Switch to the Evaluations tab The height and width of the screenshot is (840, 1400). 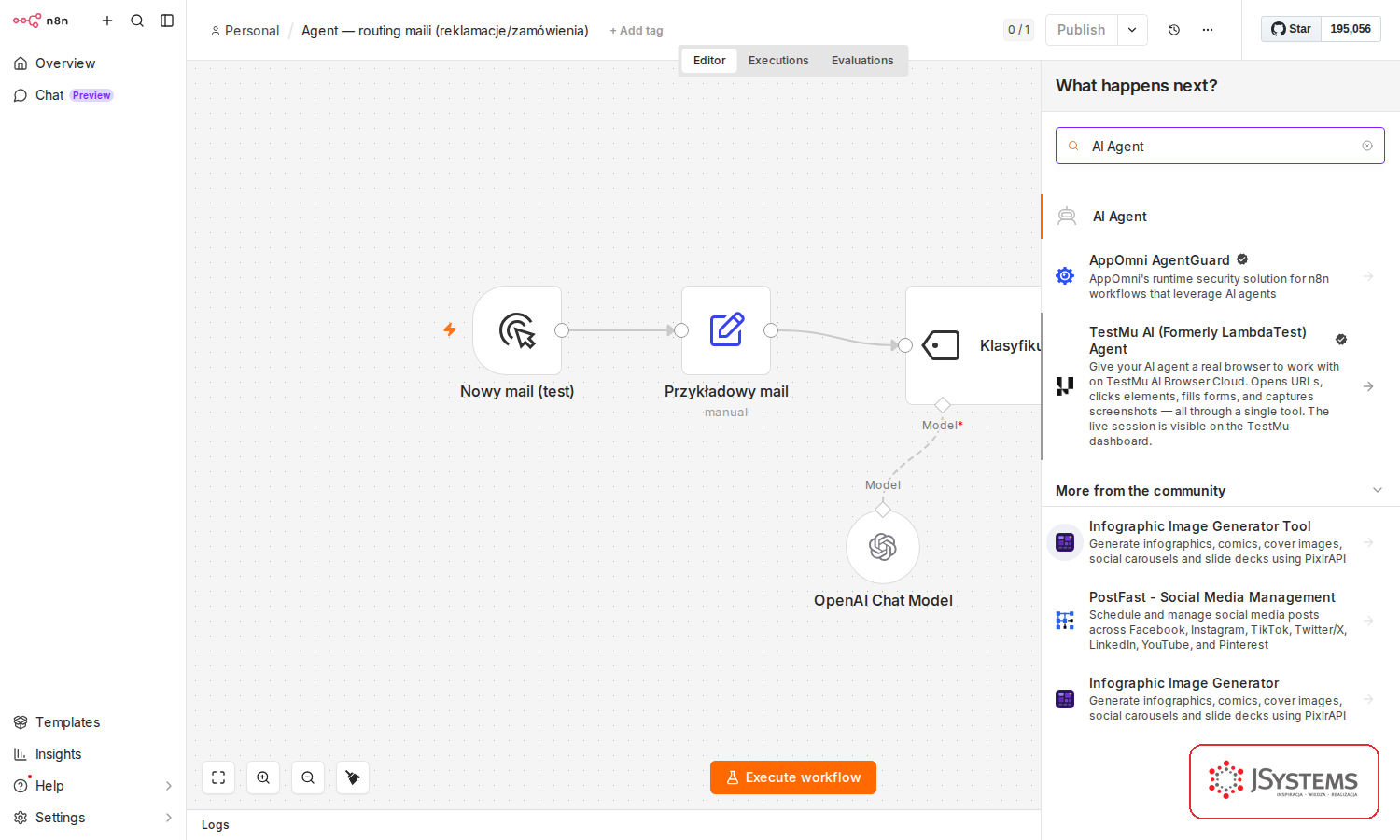point(862,61)
